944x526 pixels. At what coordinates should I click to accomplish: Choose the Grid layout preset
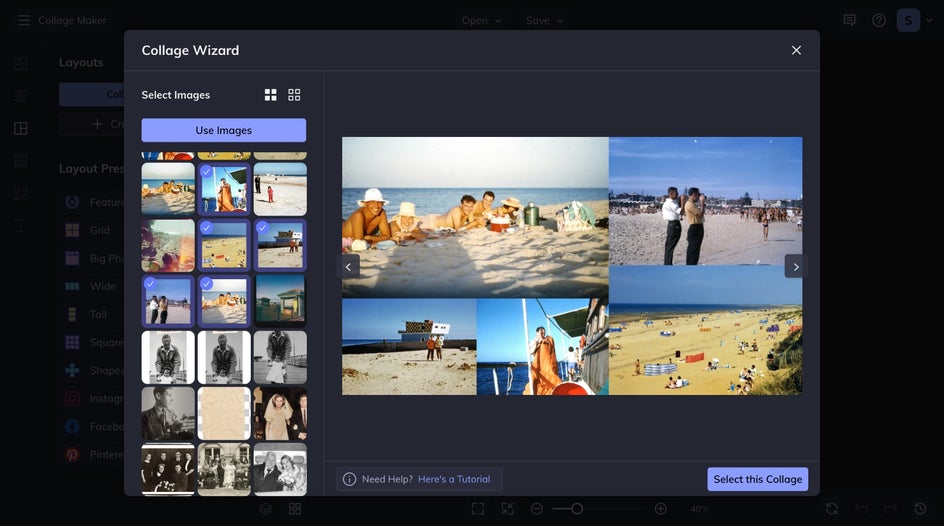point(93,230)
